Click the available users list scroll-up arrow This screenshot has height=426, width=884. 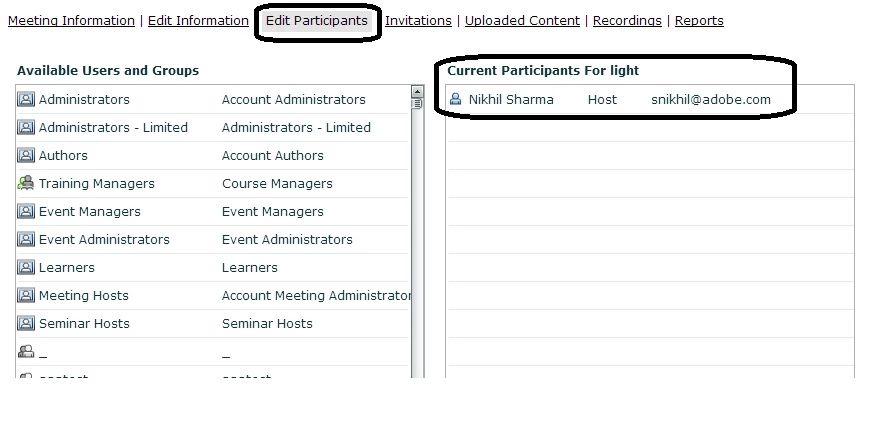tap(417, 91)
